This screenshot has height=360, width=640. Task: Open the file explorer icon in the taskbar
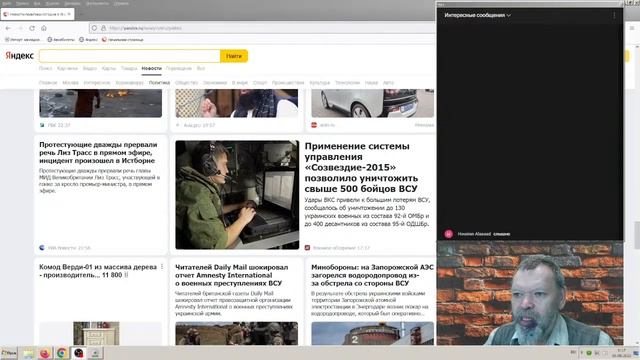point(28,353)
